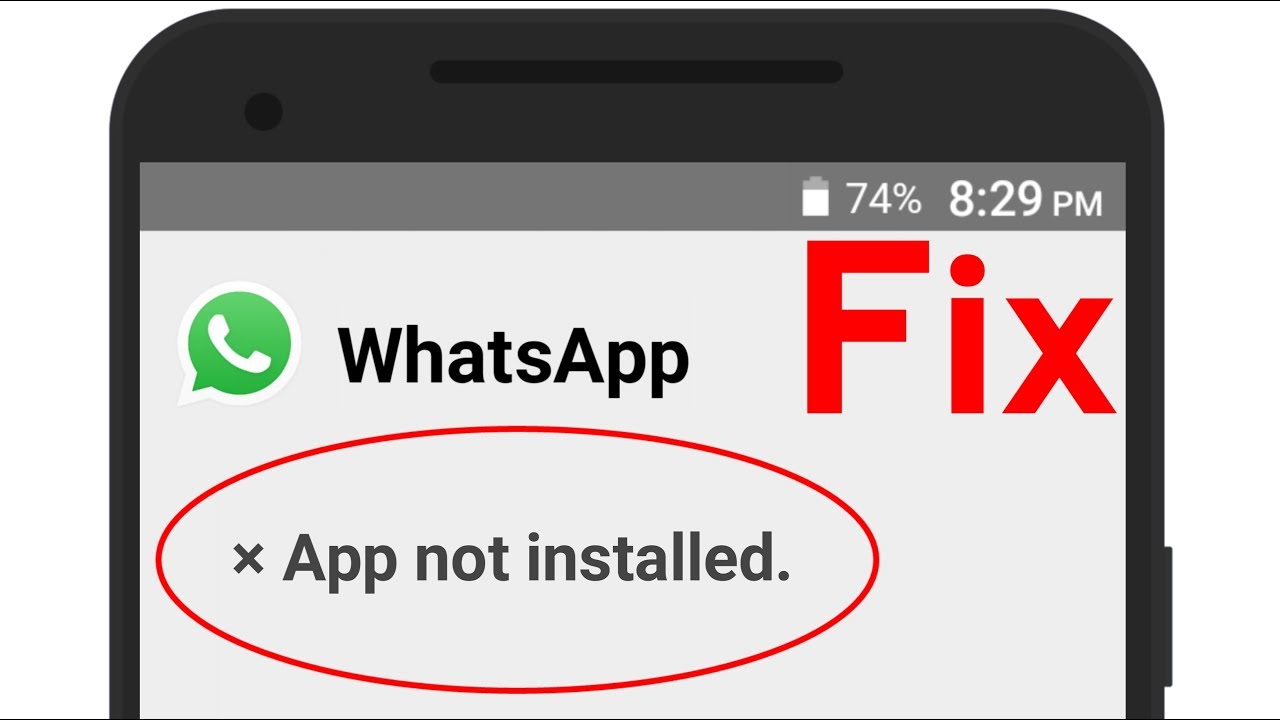This screenshot has width=1280, height=720.
Task: Click the word "not" in the error message
Action: point(464,560)
